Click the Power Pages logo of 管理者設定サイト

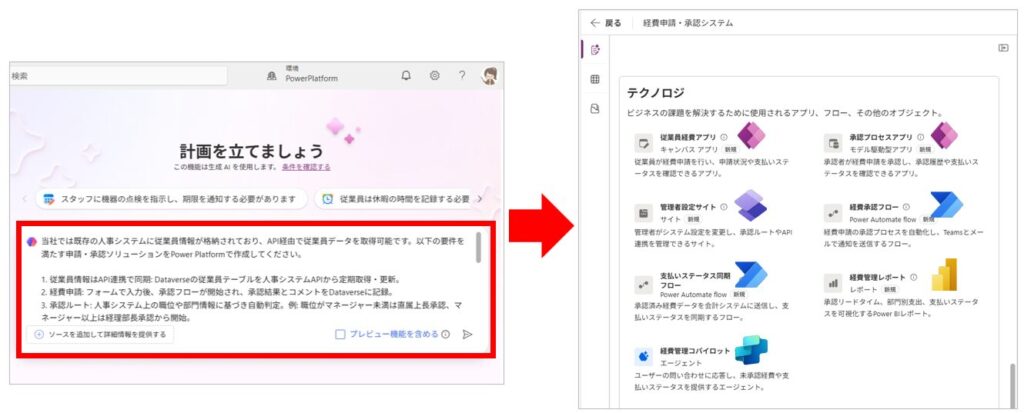pyautogui.click(x=750, y=206)
